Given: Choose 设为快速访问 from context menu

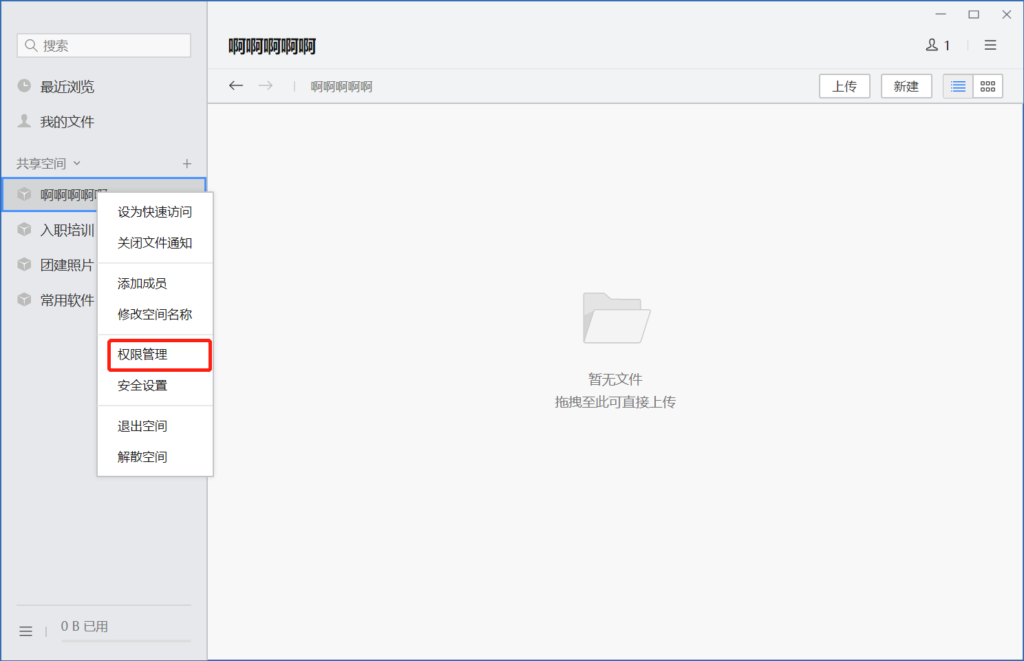Looking at the screenshot, I should (155, 212).
